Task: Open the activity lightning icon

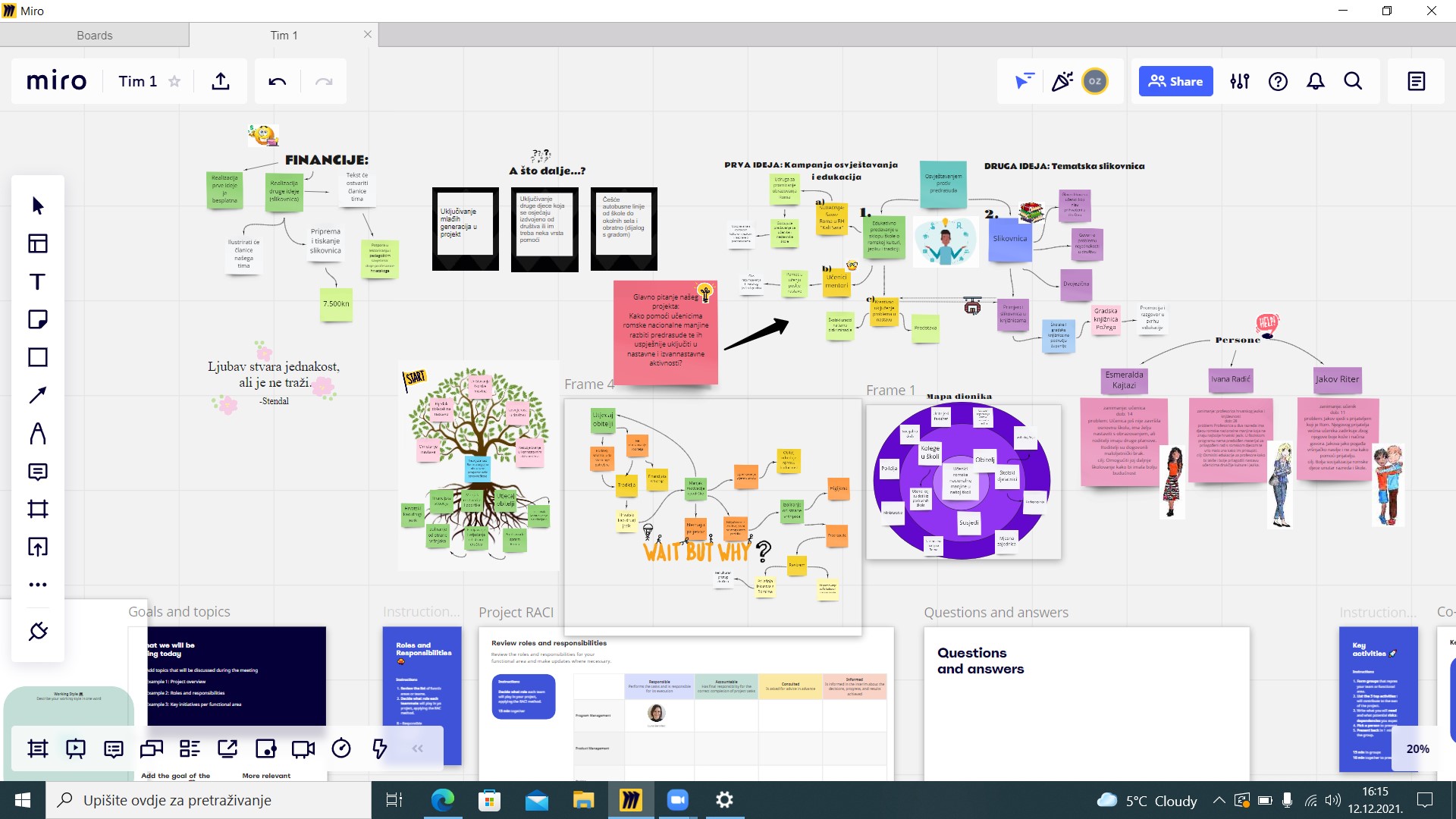Action: 379,749
